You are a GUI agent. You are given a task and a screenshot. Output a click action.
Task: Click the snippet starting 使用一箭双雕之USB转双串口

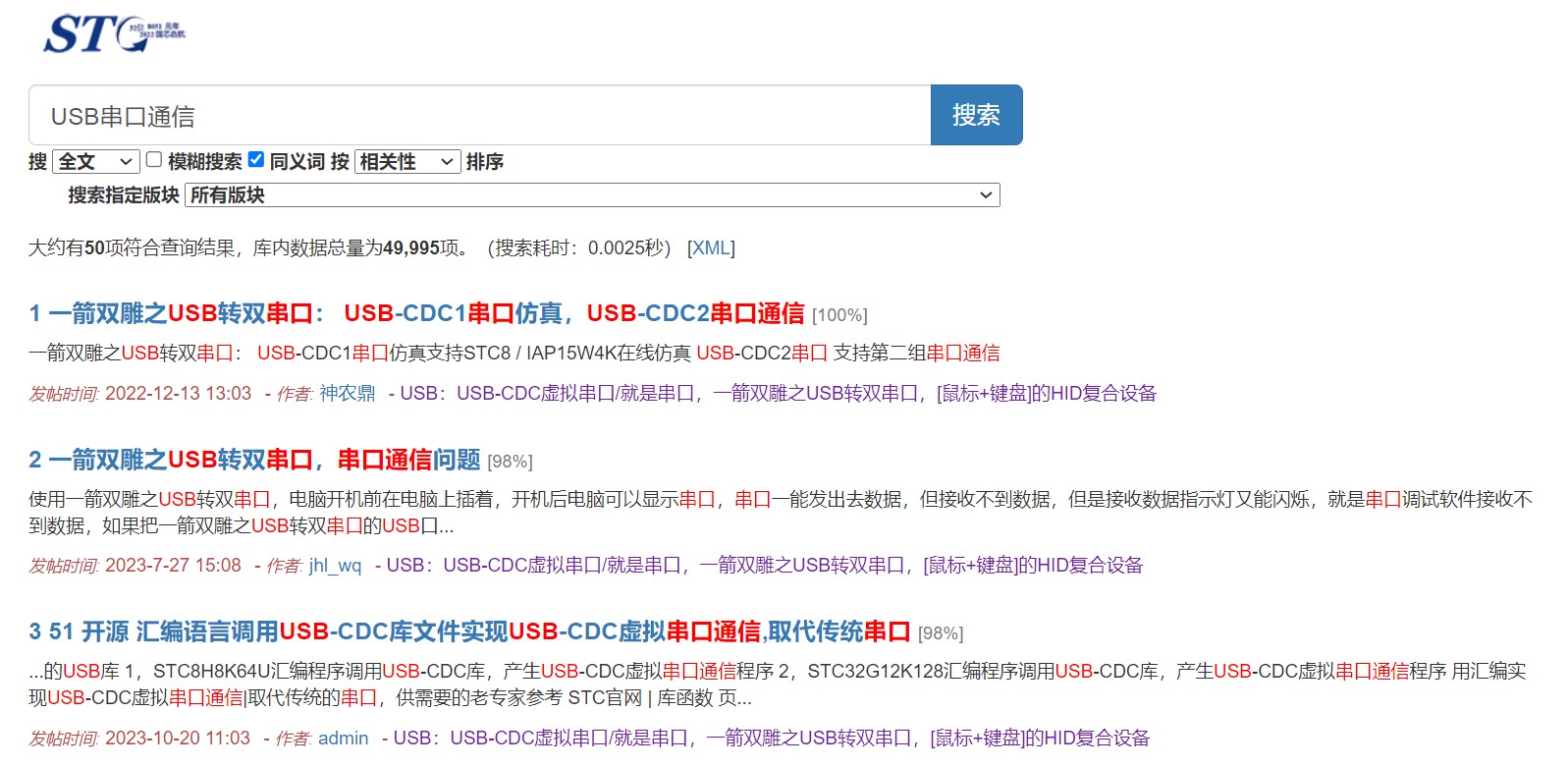click(x=781, y=513)
